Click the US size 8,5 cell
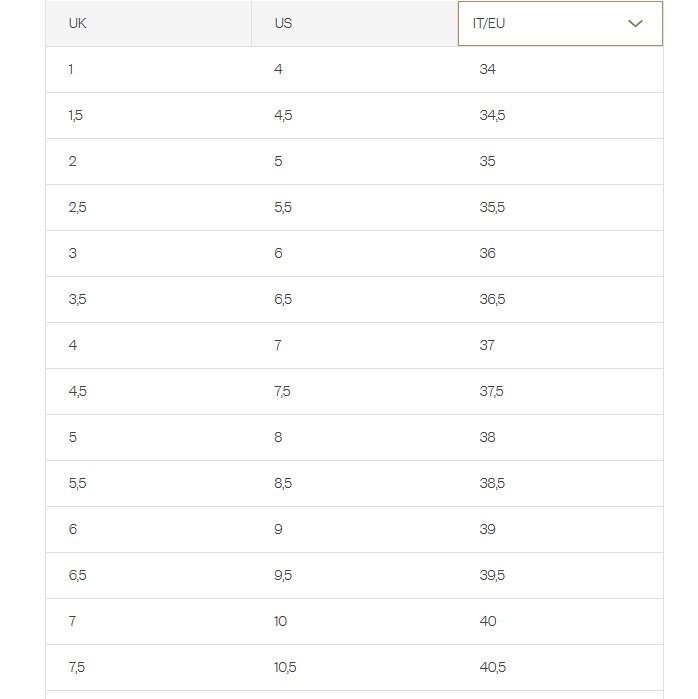 (x=354, y=483)
